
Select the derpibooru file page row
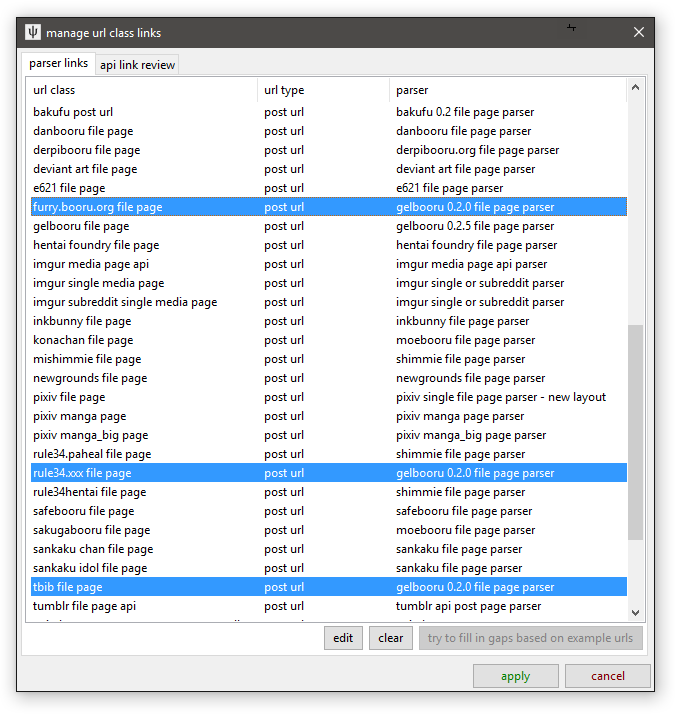[329, 150]
